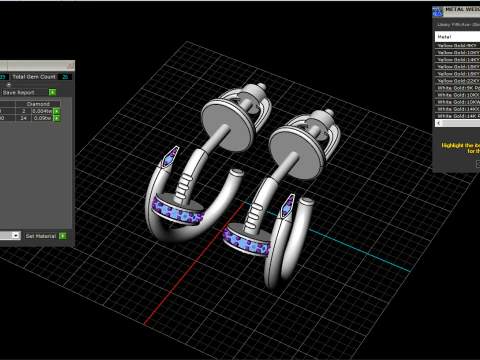Open the material dropdown beside Set Material
The image size is (480, 360).
click(16, 236)
